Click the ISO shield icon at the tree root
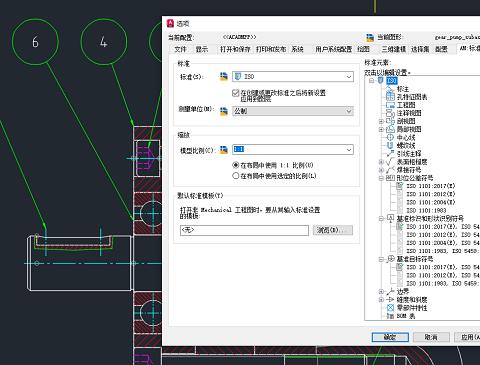Image resolution: width=480 pixels, height=365 pixels. pos(381,80)
